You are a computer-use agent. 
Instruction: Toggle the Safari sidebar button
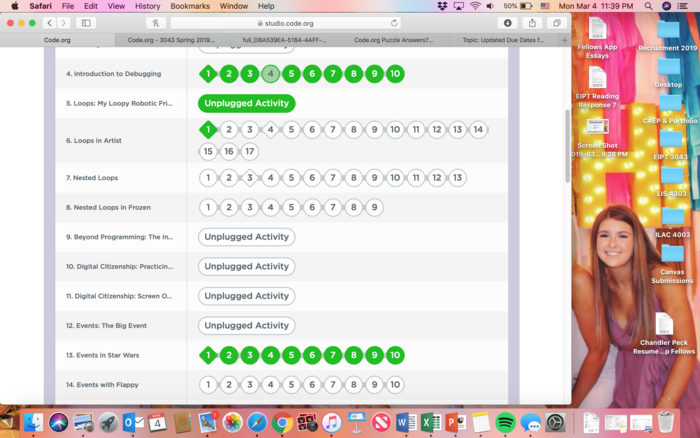(x=86, y=22)
